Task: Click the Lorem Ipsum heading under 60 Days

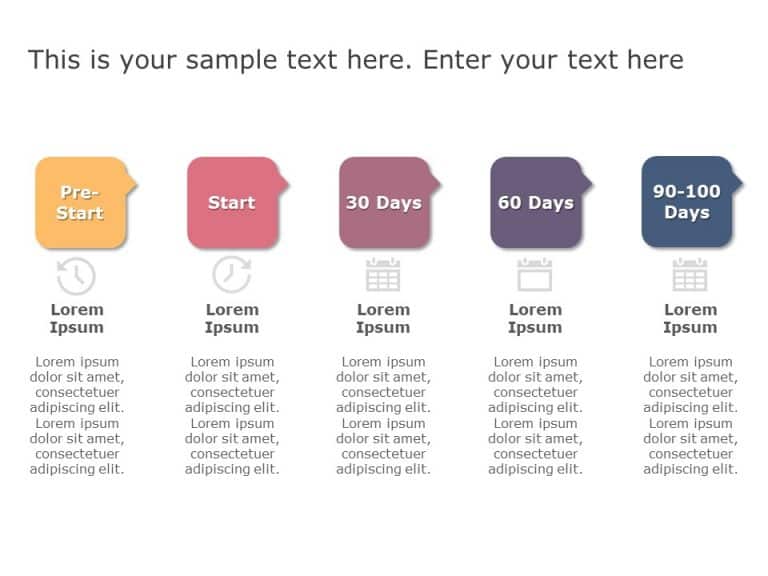Action: [x=535, y=318]
